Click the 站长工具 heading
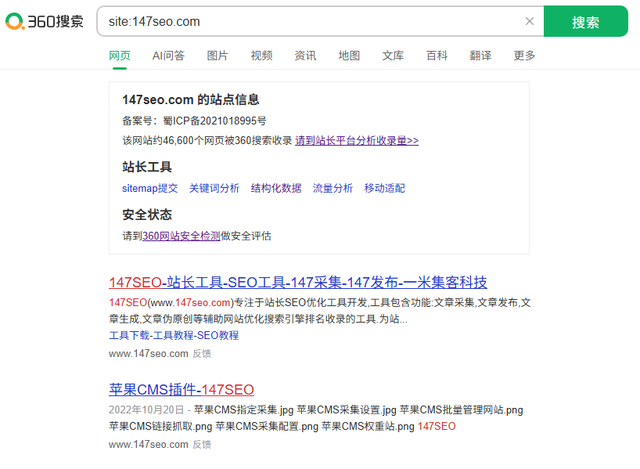 click(147, 167)
